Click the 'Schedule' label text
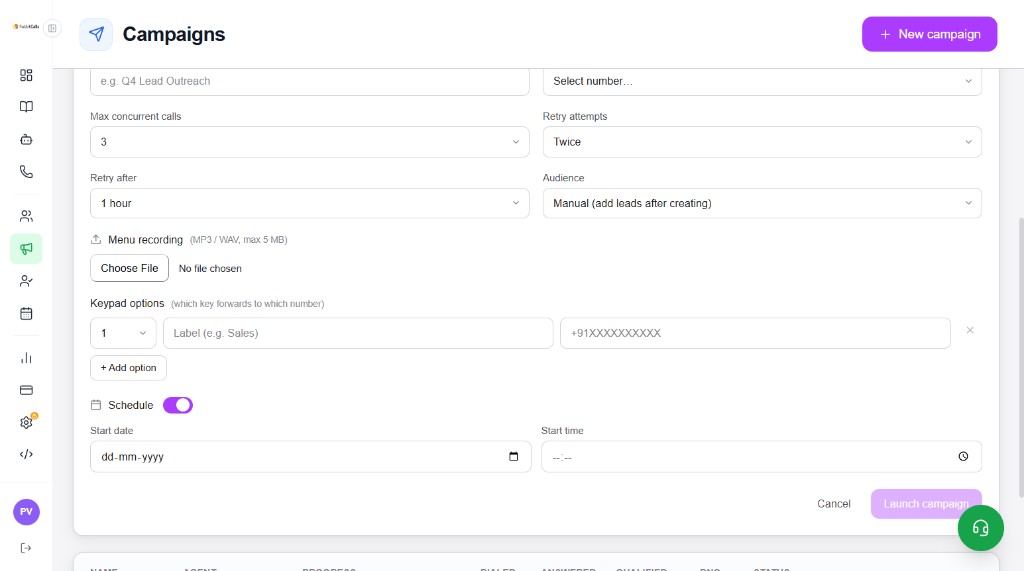The width and height of the screenshot is (1024, 571). coord(131,405)
